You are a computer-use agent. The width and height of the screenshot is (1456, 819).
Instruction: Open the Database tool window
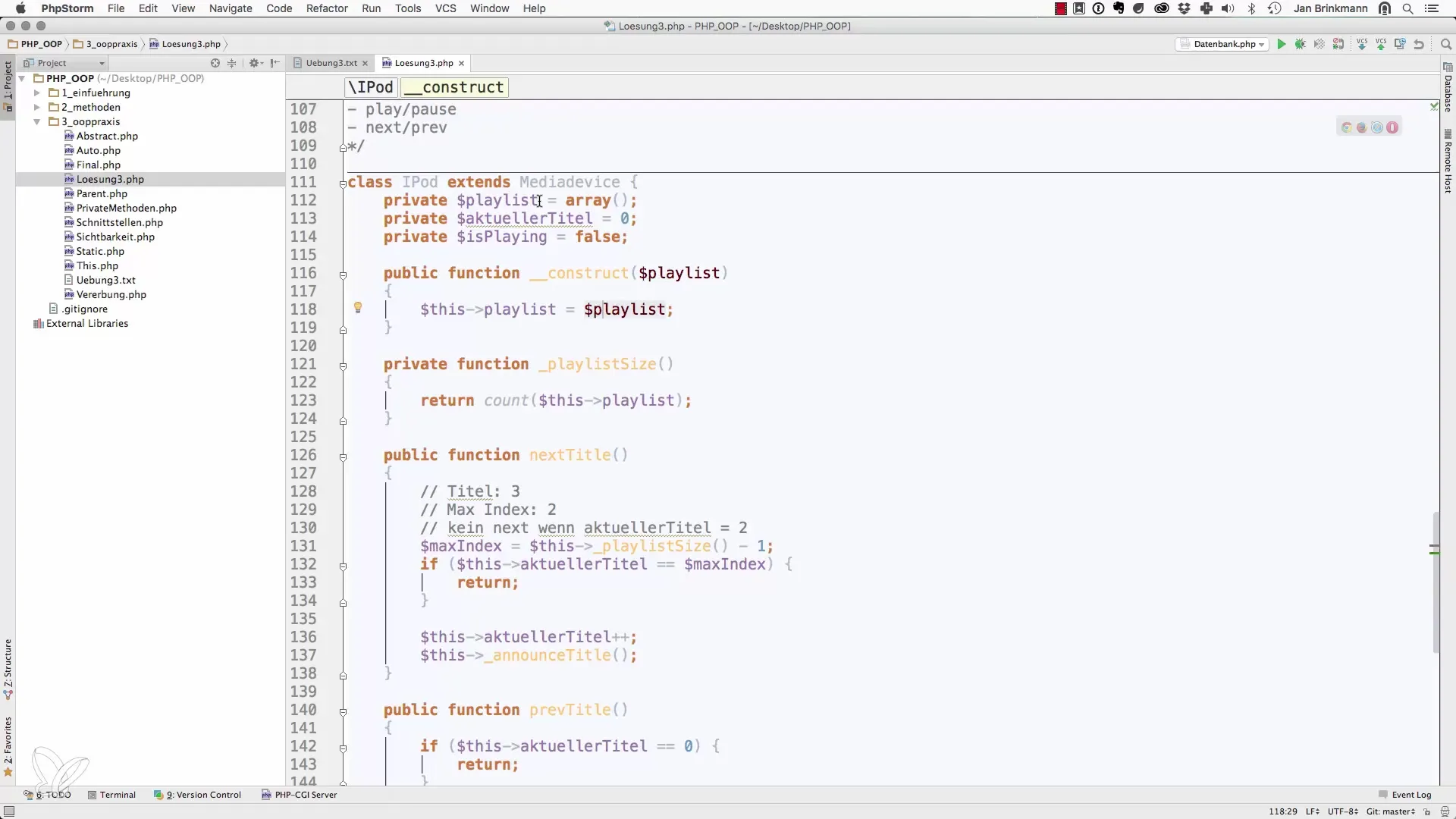click(1448, 87)
